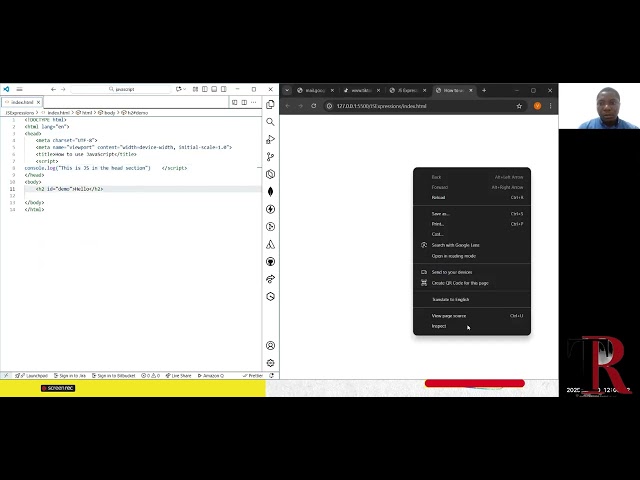Open the Chrome profile avatar
This screenshot has height=480, width=640.
pyautogui.click(x=537, y=106)
